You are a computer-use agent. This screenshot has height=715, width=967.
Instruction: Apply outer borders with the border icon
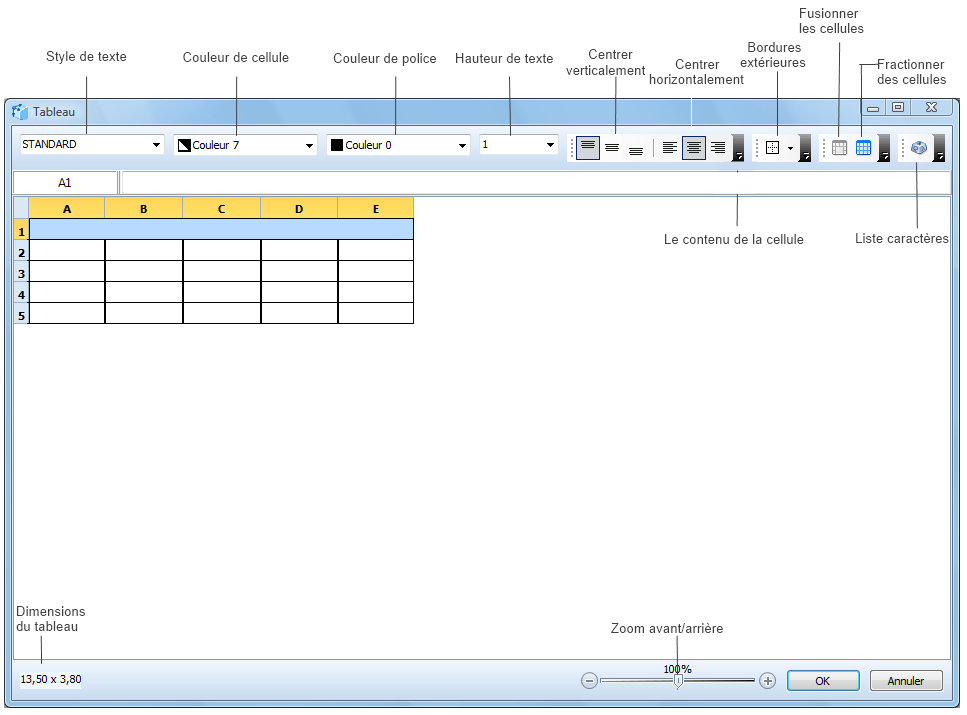tap(772, 148)
